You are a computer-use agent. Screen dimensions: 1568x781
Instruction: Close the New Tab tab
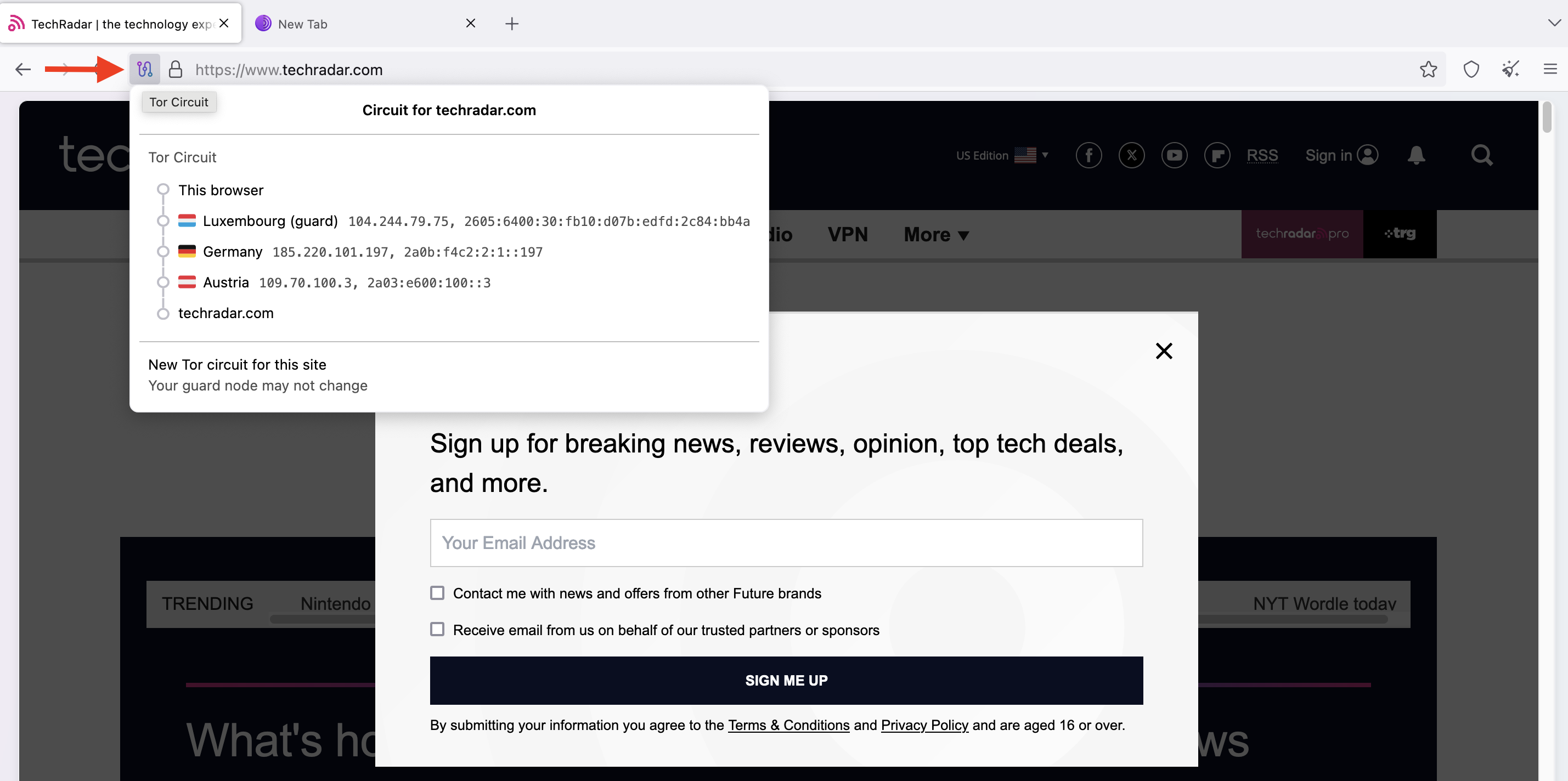coord(471,23)
